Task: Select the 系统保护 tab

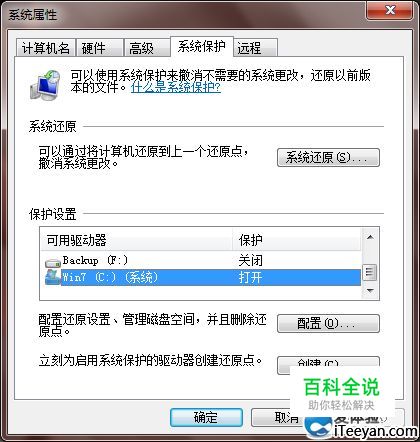Action: coord(202,46)
